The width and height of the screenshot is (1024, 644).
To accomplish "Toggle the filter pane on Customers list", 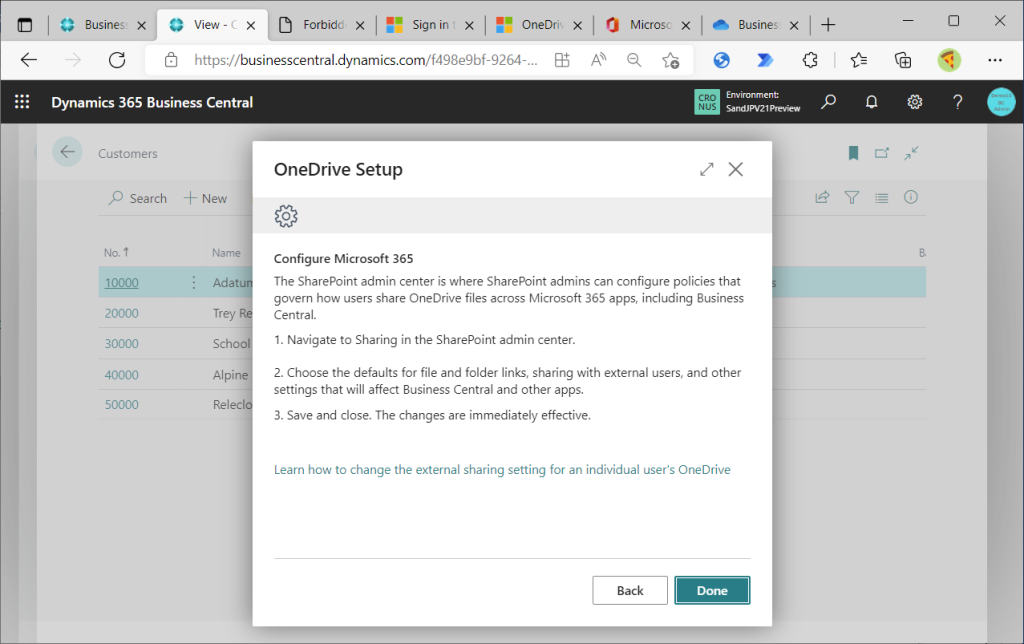I will [x=852, y=197].
